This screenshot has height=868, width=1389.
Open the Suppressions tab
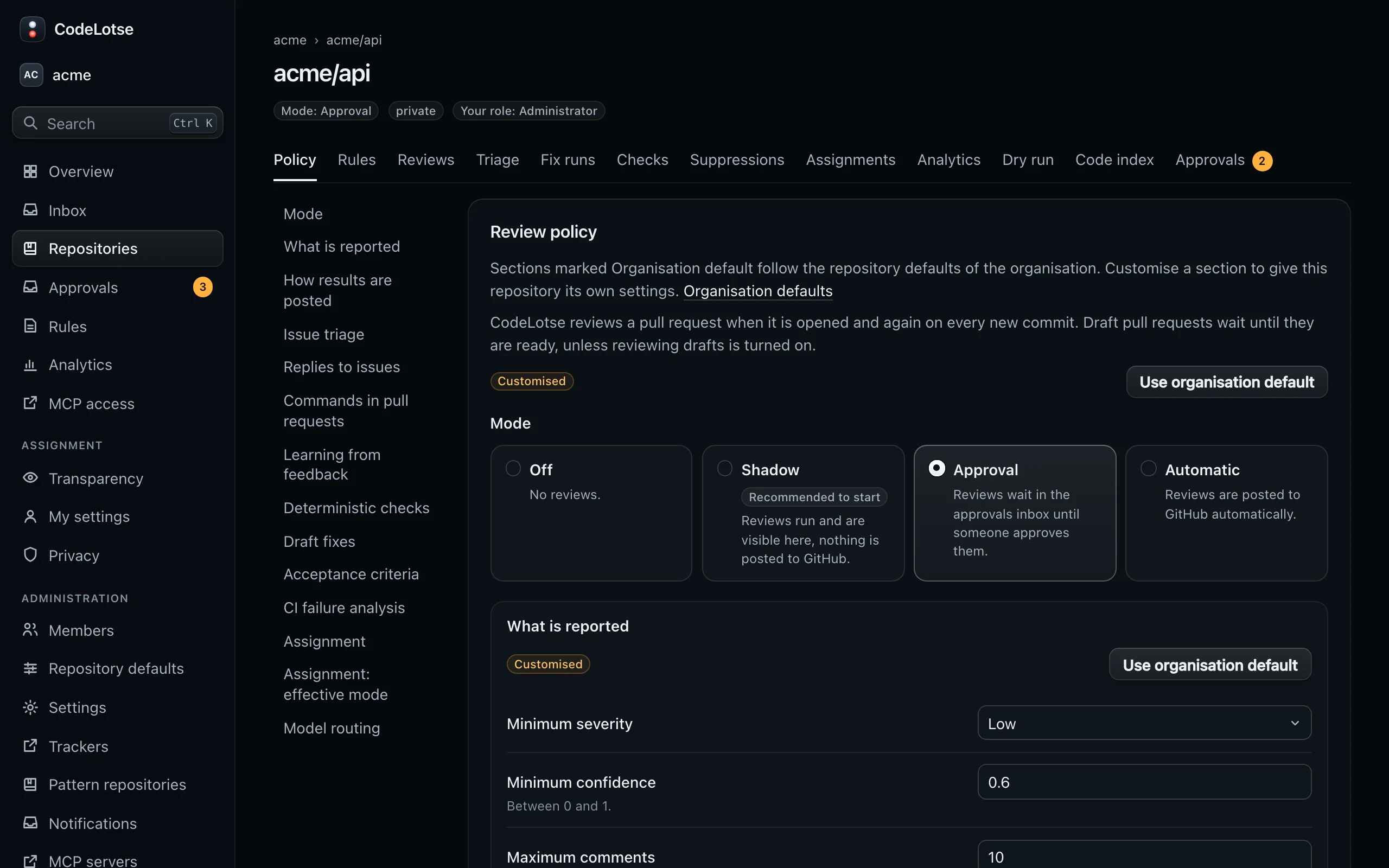tap(737, 159)
